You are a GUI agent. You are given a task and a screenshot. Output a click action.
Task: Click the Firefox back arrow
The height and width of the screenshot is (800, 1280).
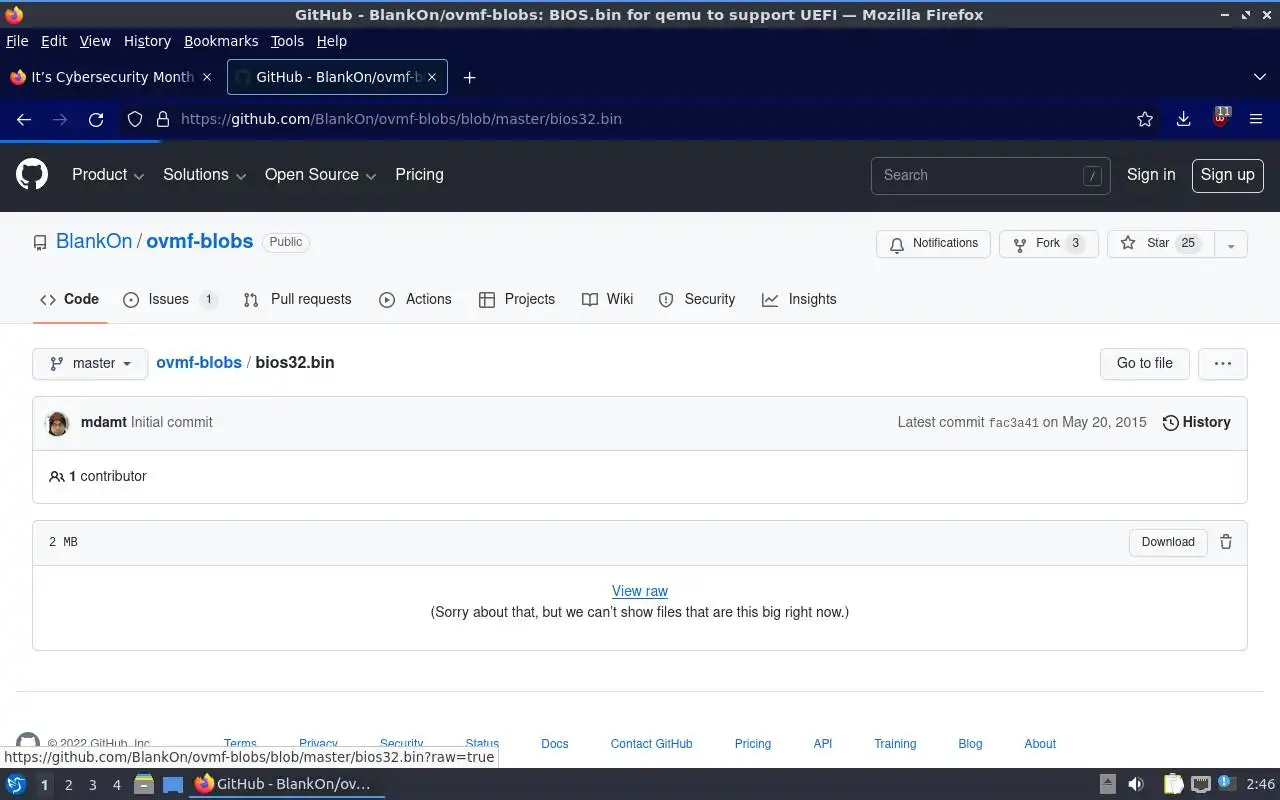tap(24, 119)
